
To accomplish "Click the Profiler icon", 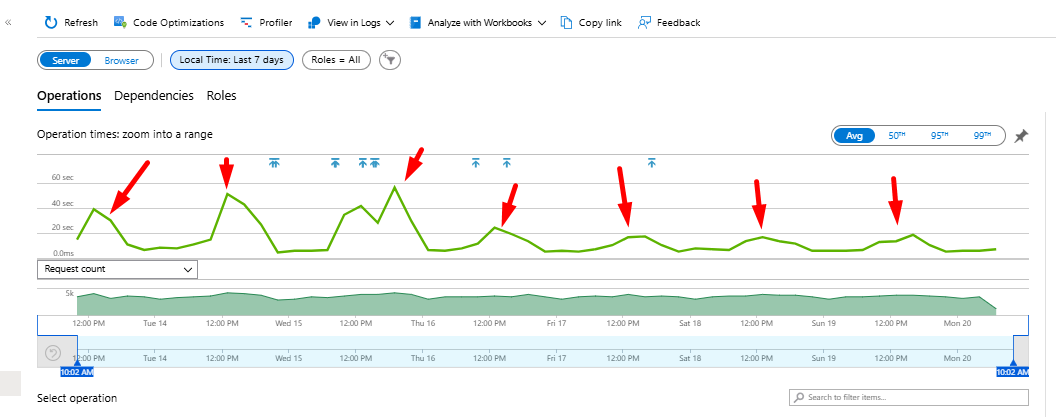I will [x=246, y=22].
